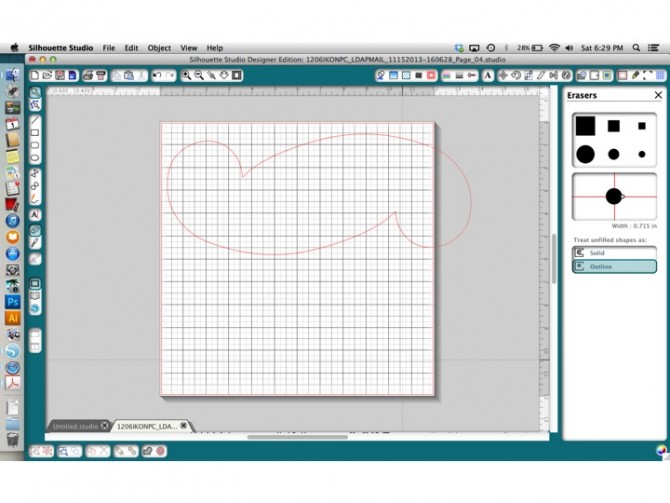This screenshot has width=670, height=503.
Task: Click the vertical scrollbar beside canvas
Action: pos(554,259)
